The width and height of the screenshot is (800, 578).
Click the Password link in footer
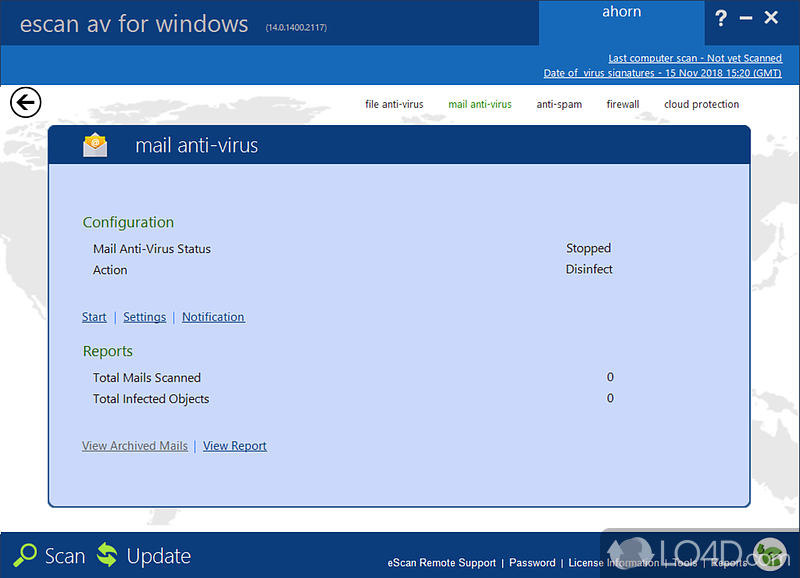[x=532, y=563]
